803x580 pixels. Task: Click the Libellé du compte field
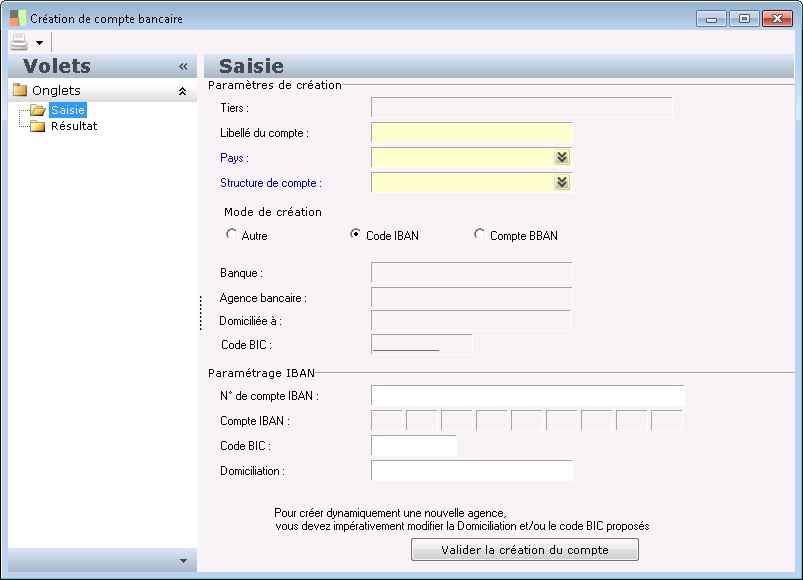(471, 133)
